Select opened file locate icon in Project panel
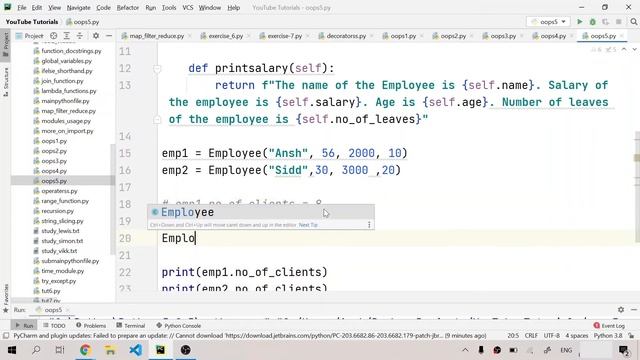Image resolution: width=640 pixels, height=360 pixels. point(53,36)
